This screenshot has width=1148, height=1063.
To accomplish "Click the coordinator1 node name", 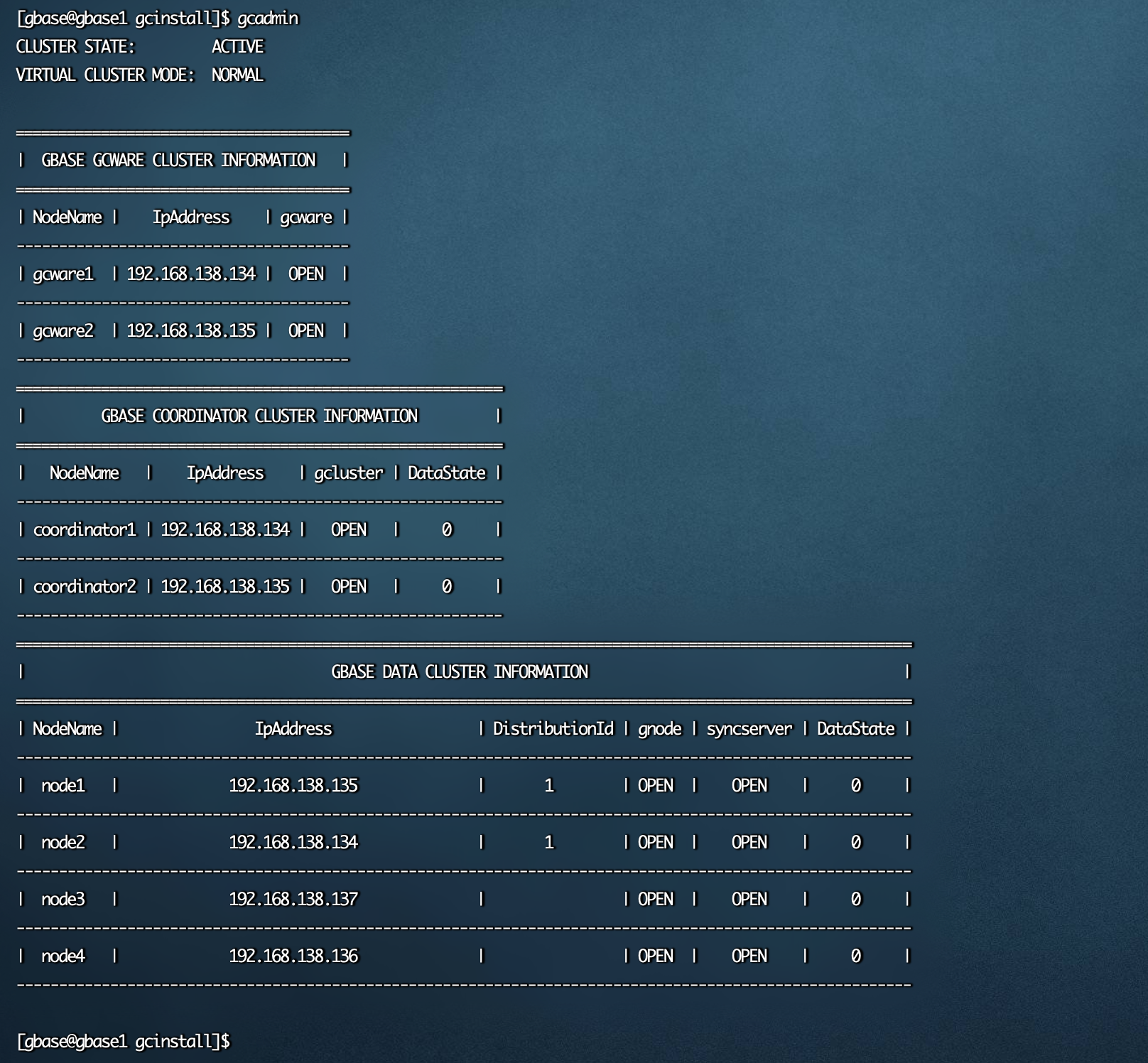I will (85, 530).
